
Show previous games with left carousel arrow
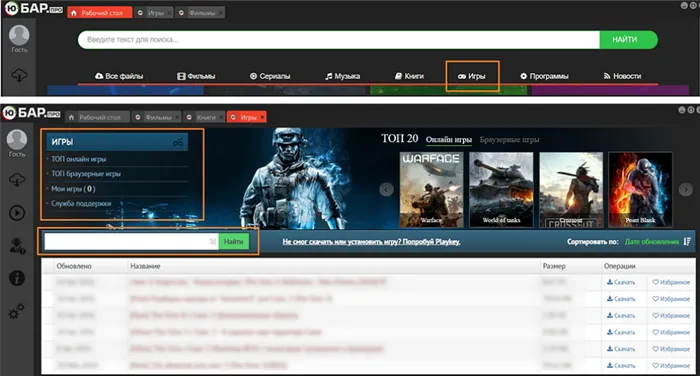387,189
